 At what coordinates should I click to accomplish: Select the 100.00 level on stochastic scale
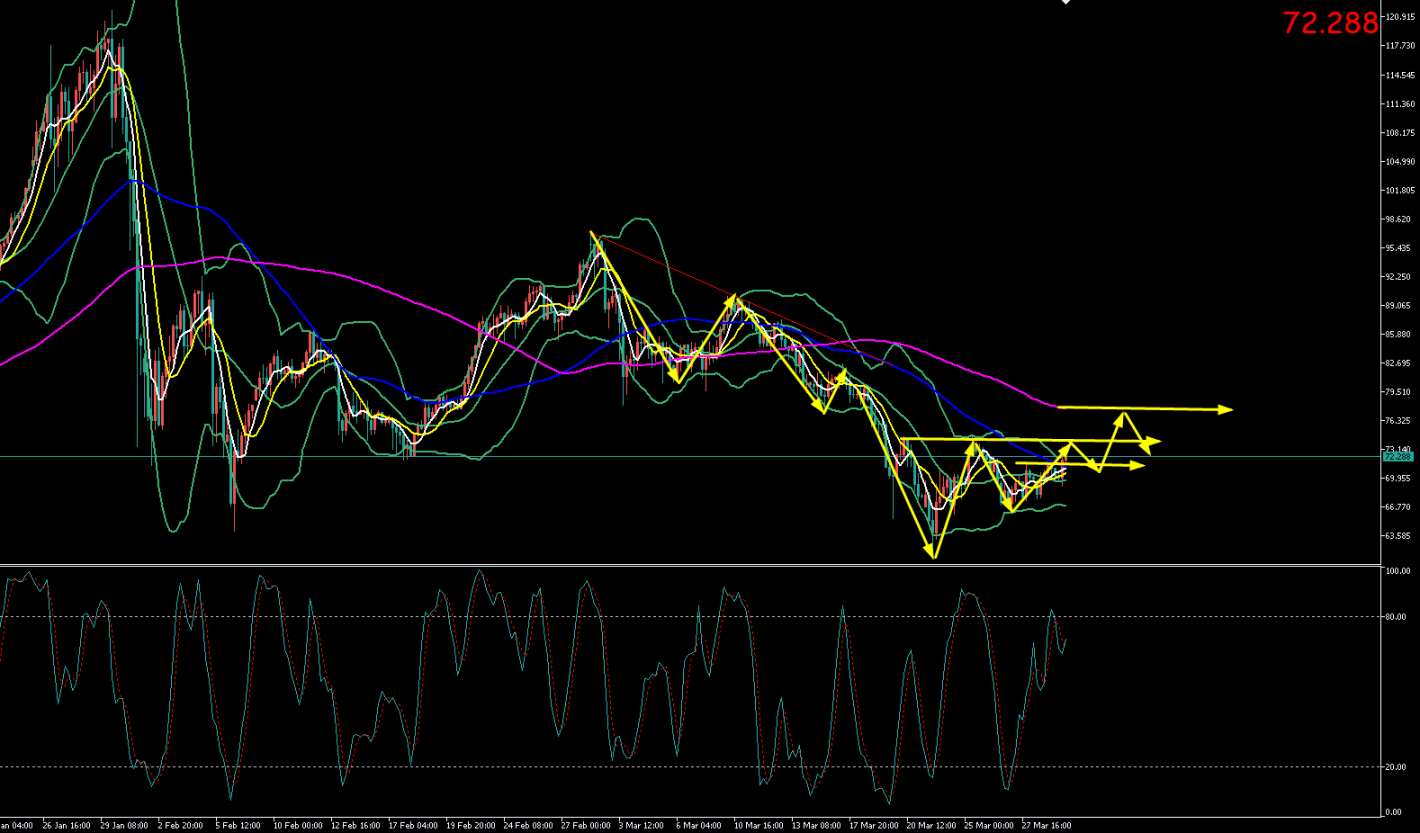tap(1398, 571)
